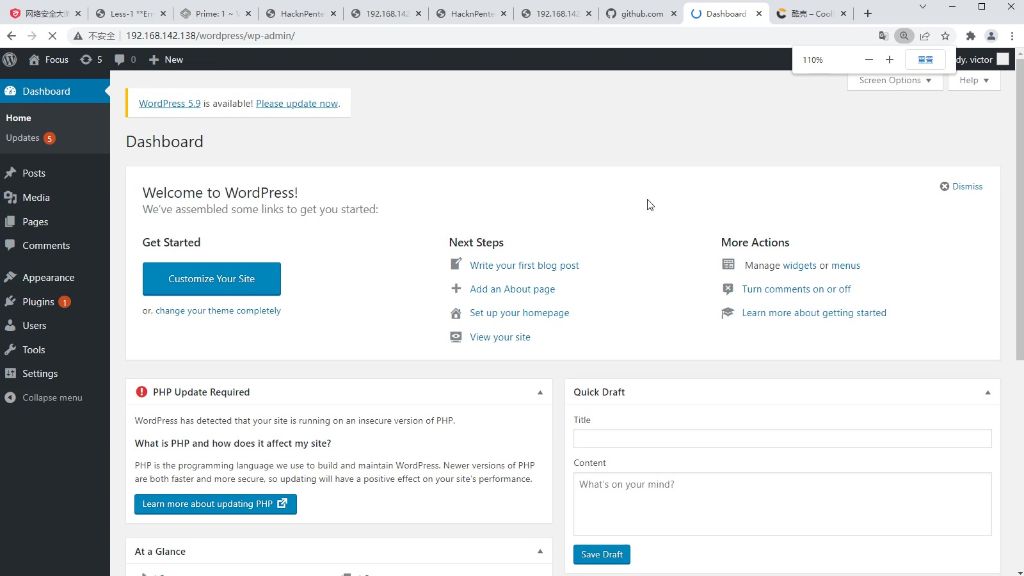
Task: Dismiss the Welcome panel
Action: 961,186
